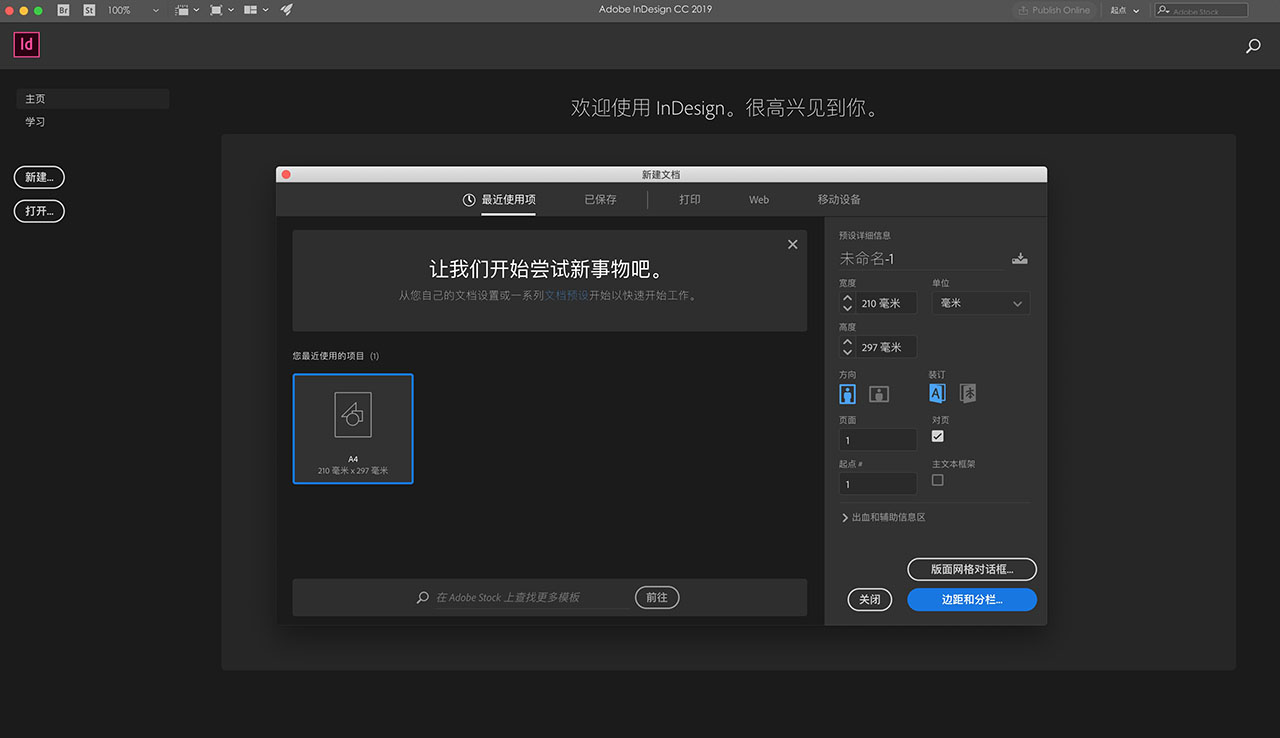
Task: Click the 未命名-1 document name field
Action: click(x=921, y=259)
